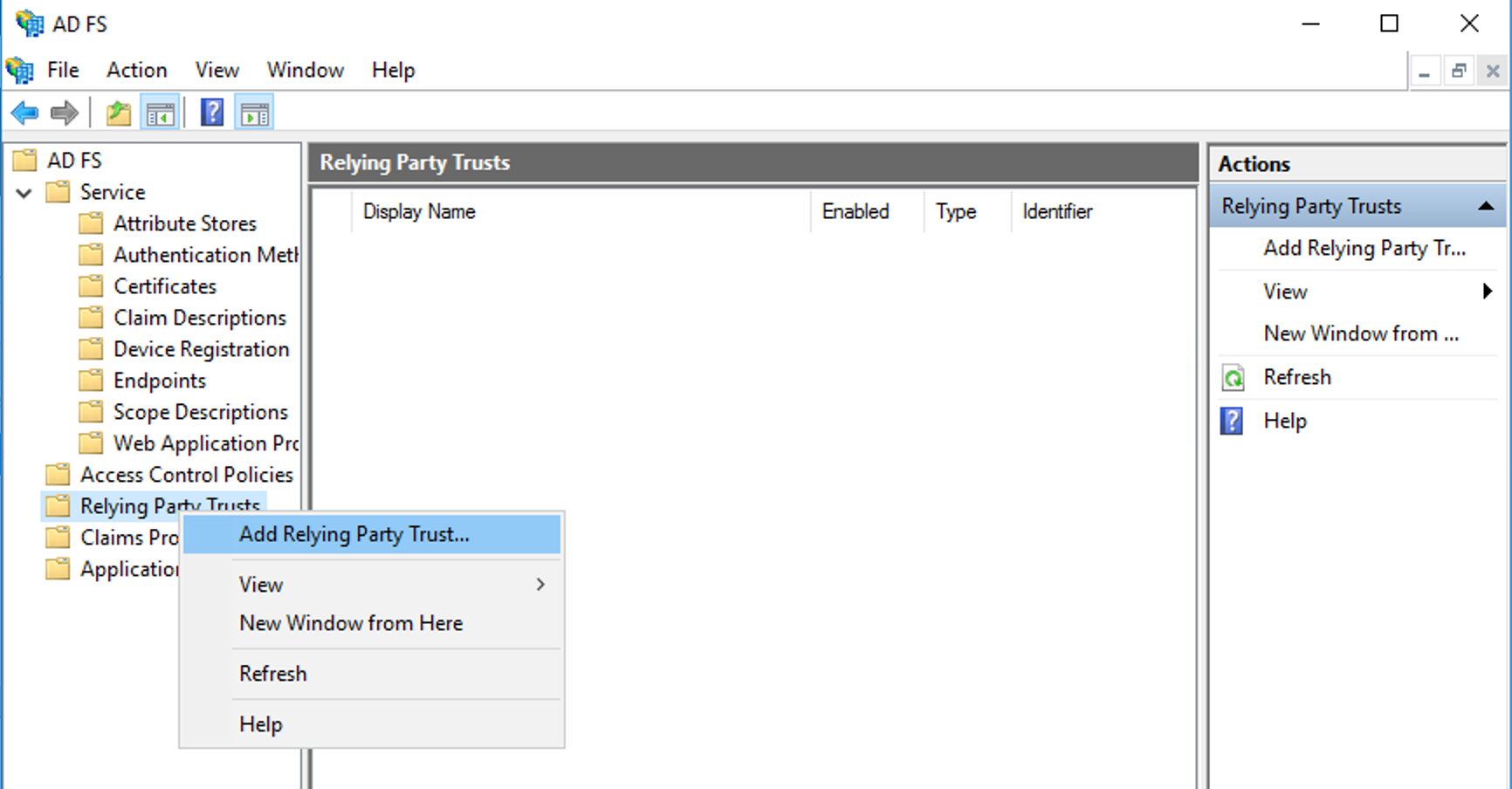Click the Help question-mark toolbar icon
The height and width of the screenshot is (789, 1512).
[x=211, y=112]
